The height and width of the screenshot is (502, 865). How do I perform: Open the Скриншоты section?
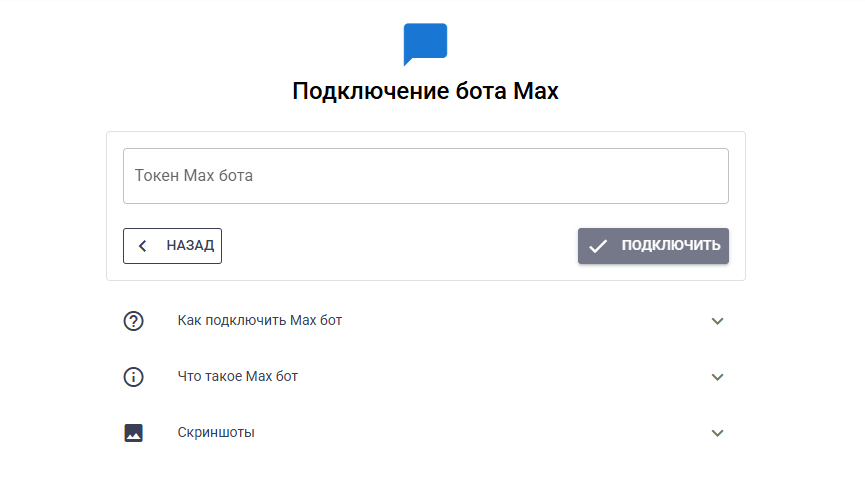pos(426,433)
